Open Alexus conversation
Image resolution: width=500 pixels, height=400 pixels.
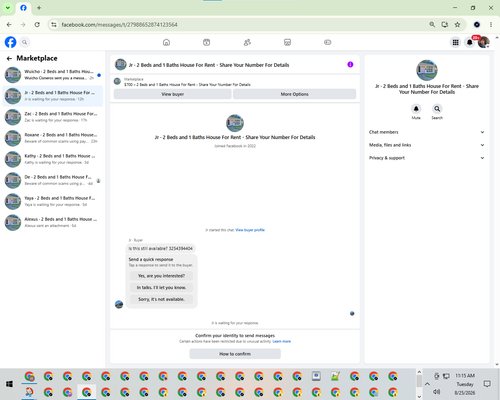(x=53, y=222)
